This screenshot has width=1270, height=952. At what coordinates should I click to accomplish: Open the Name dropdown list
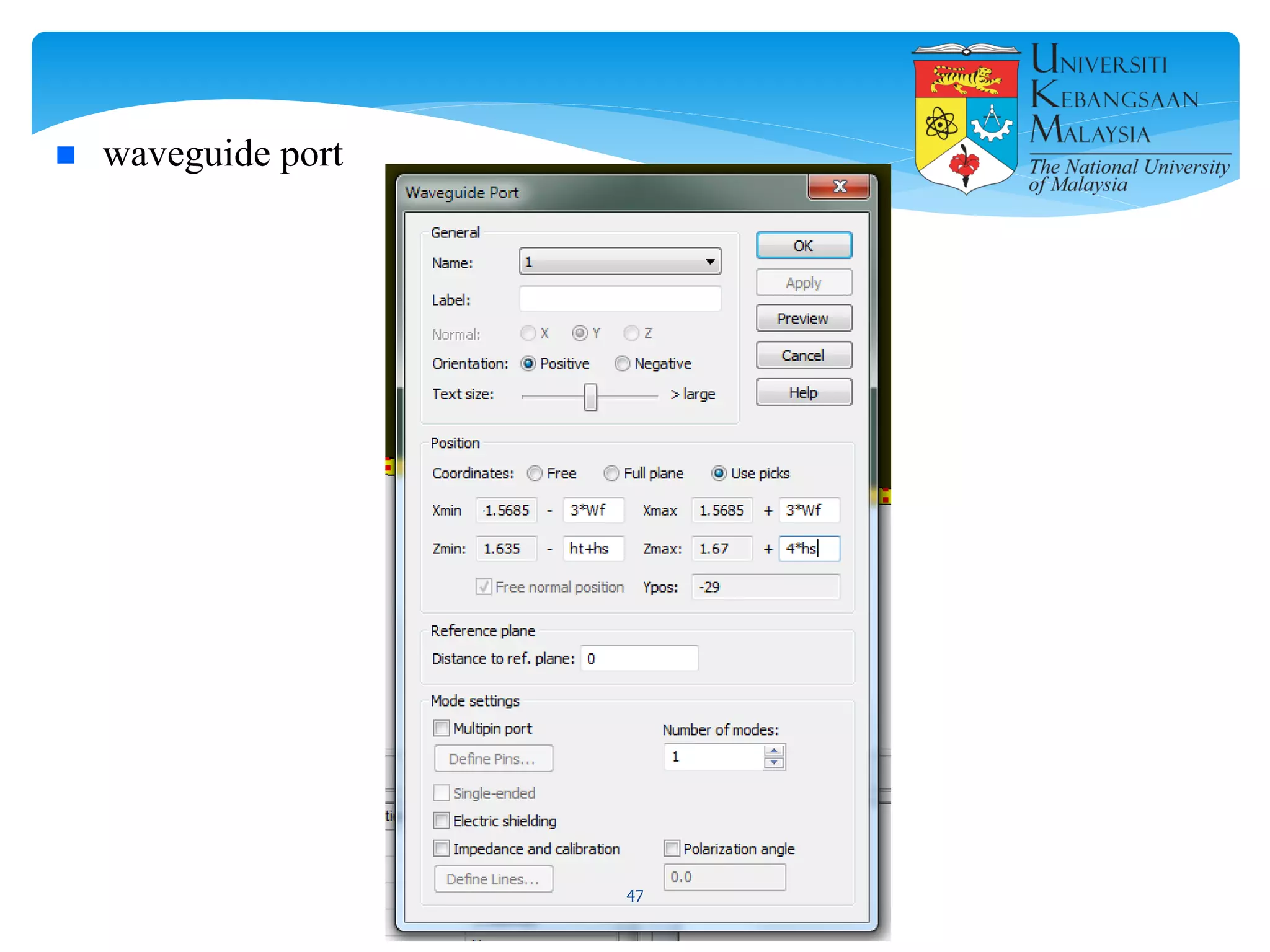(710, 262)
